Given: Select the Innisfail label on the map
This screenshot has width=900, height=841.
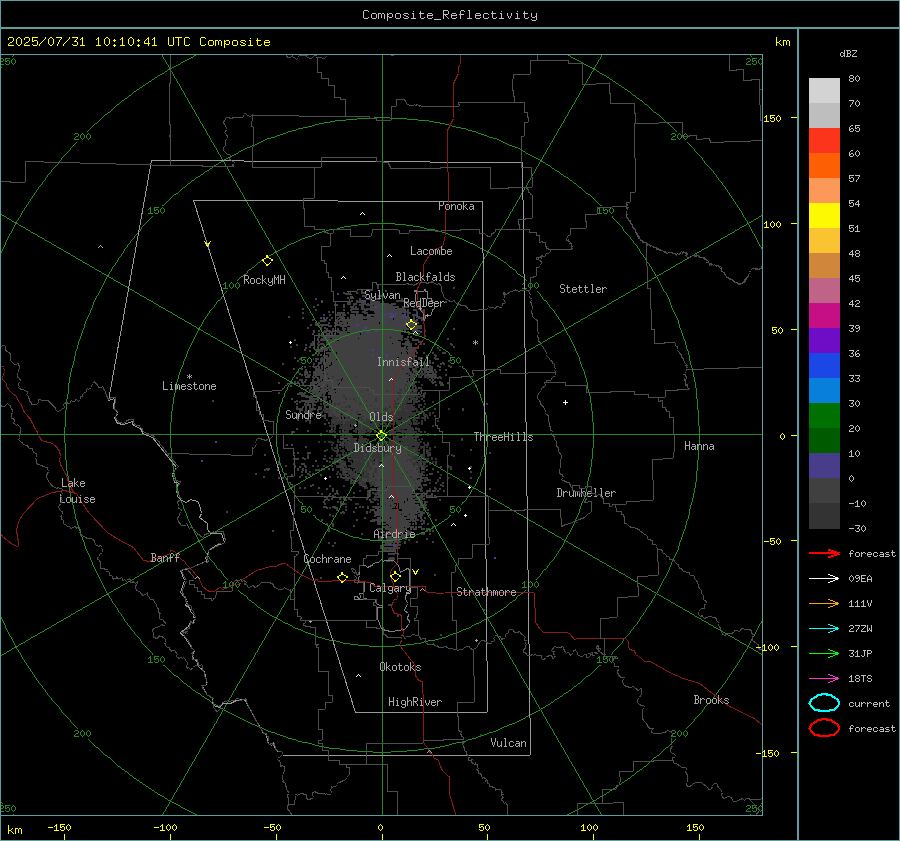Looking at the screenshot, I should tap(403, 362).
